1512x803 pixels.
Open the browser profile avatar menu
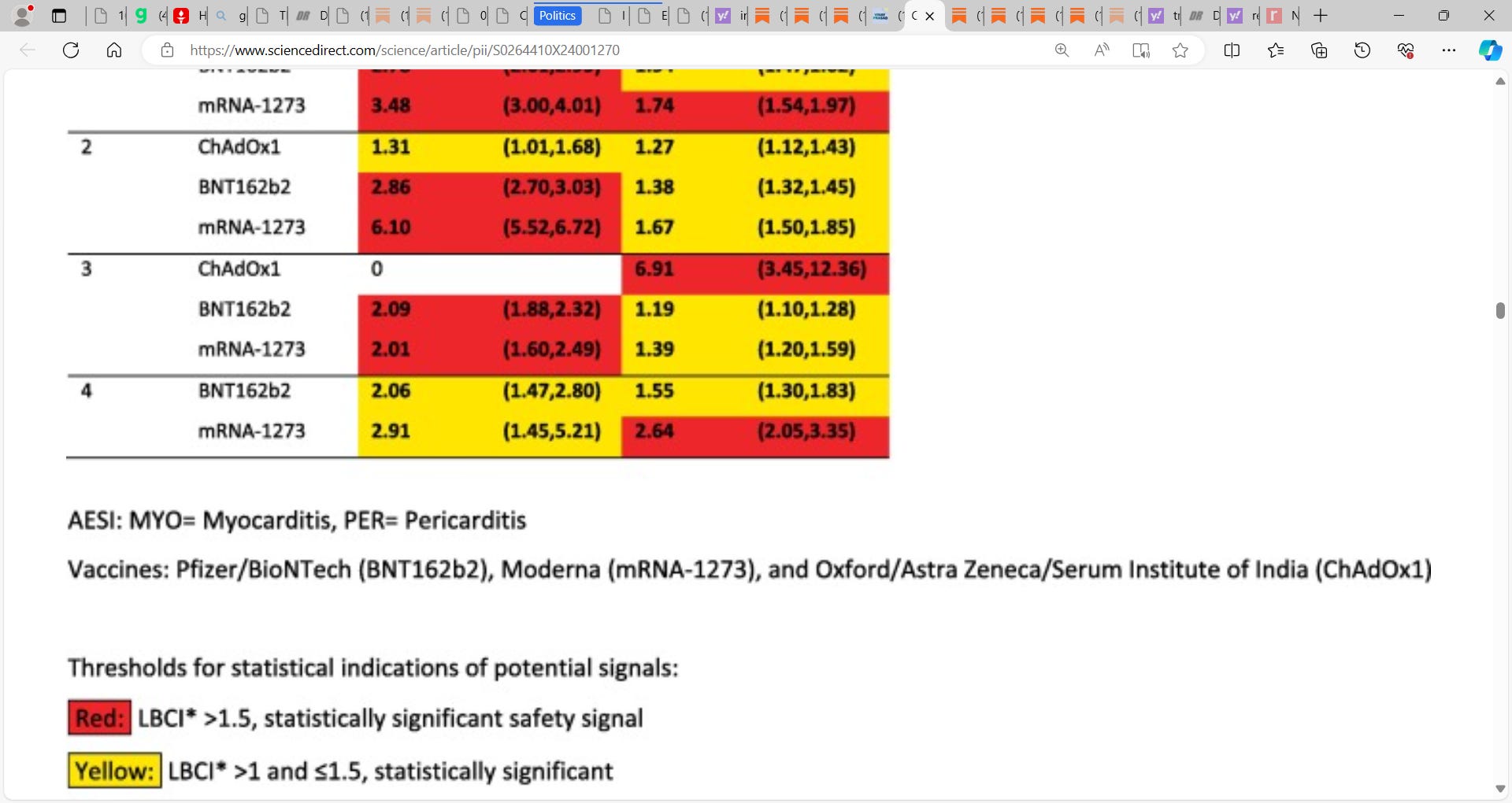pos(24,15)
